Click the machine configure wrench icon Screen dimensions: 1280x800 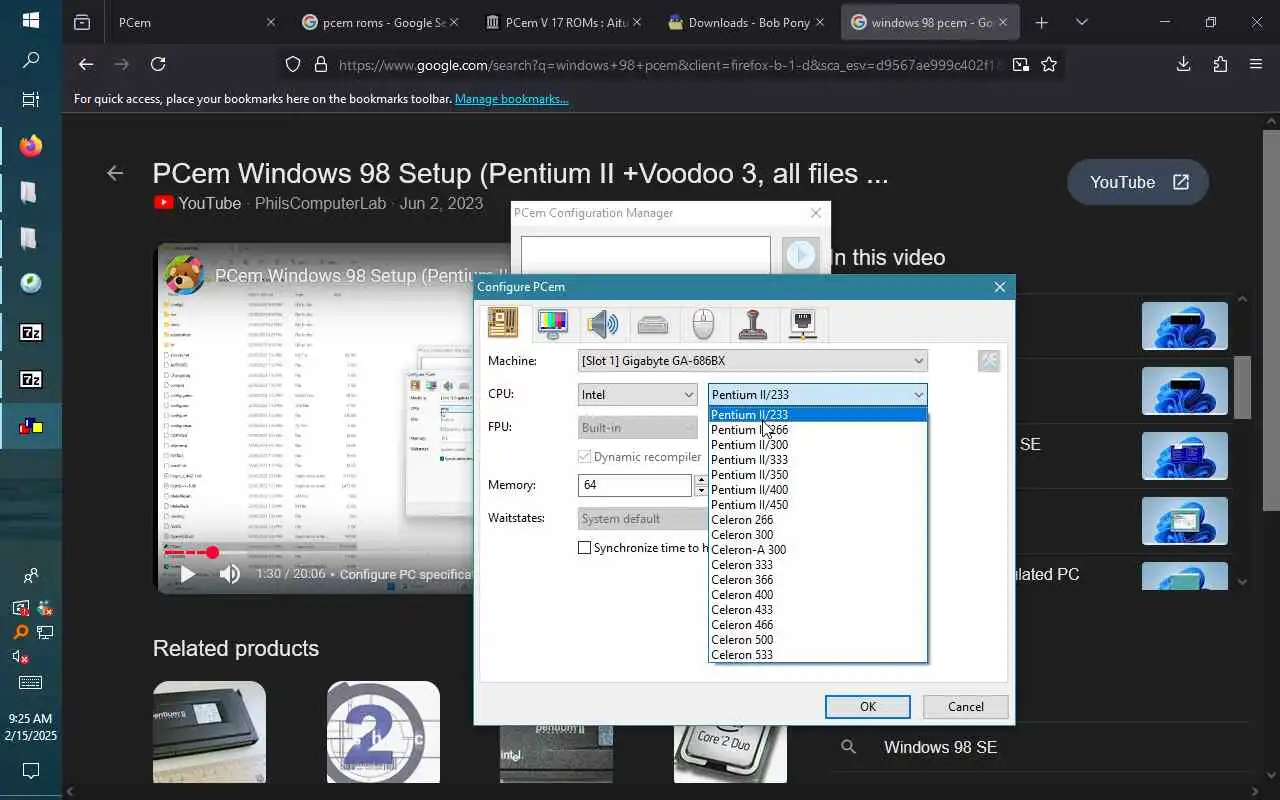pos(989,361)
